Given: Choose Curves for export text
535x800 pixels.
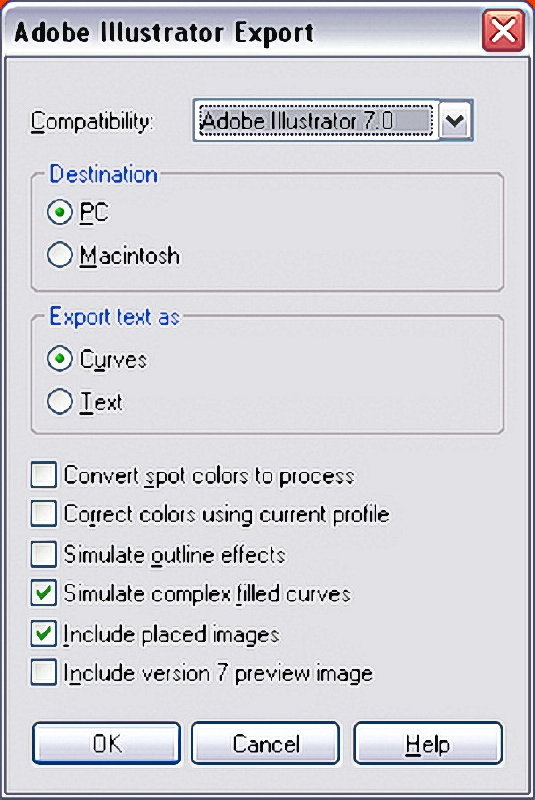Looking at the screenshot, I should (x=60, y=359).
